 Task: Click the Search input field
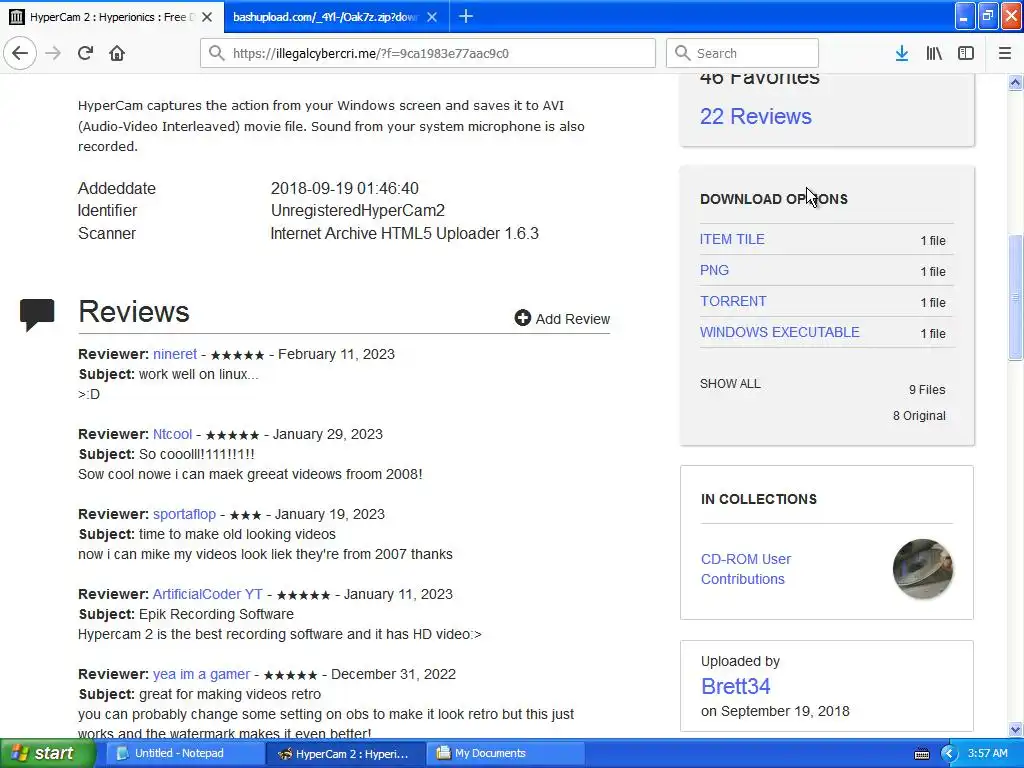742,53
